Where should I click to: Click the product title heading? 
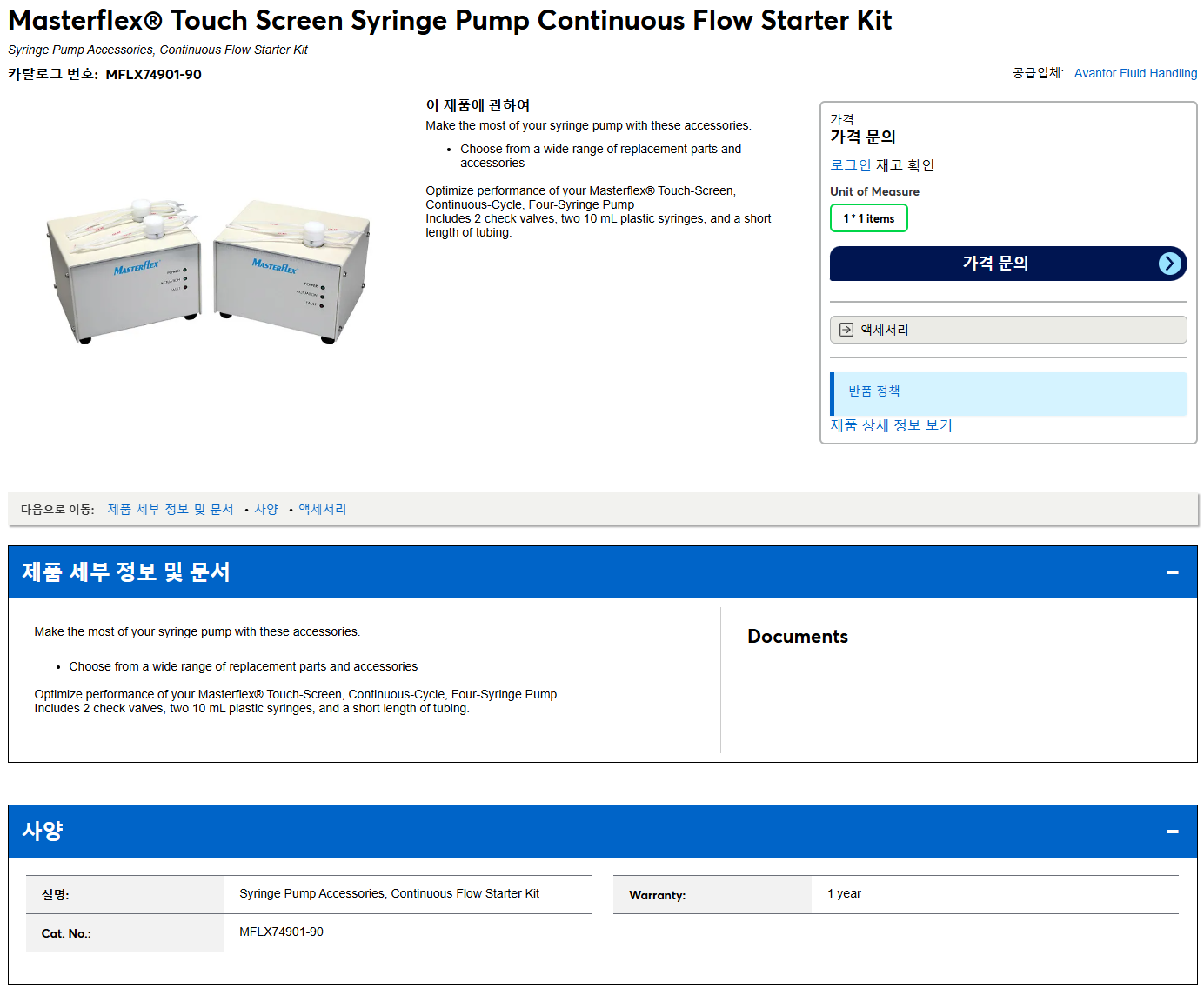pos(450,20)
